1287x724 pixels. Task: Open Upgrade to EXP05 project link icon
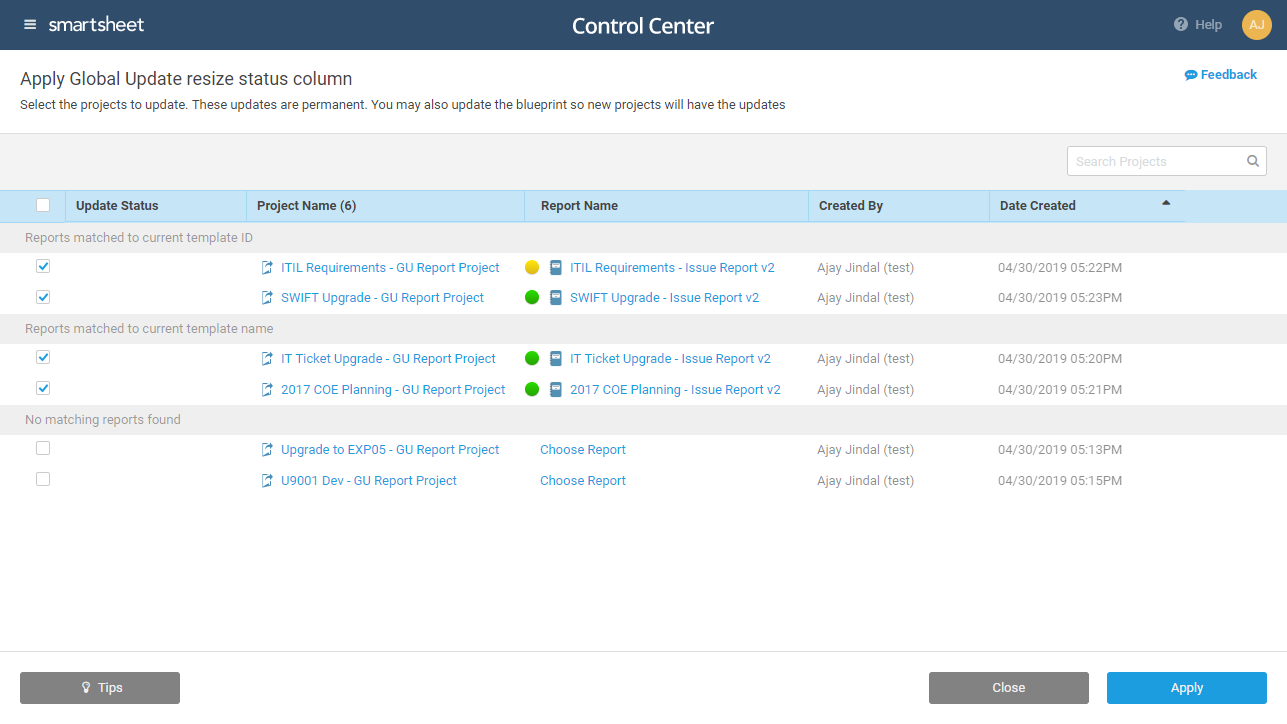pos(267,449)
